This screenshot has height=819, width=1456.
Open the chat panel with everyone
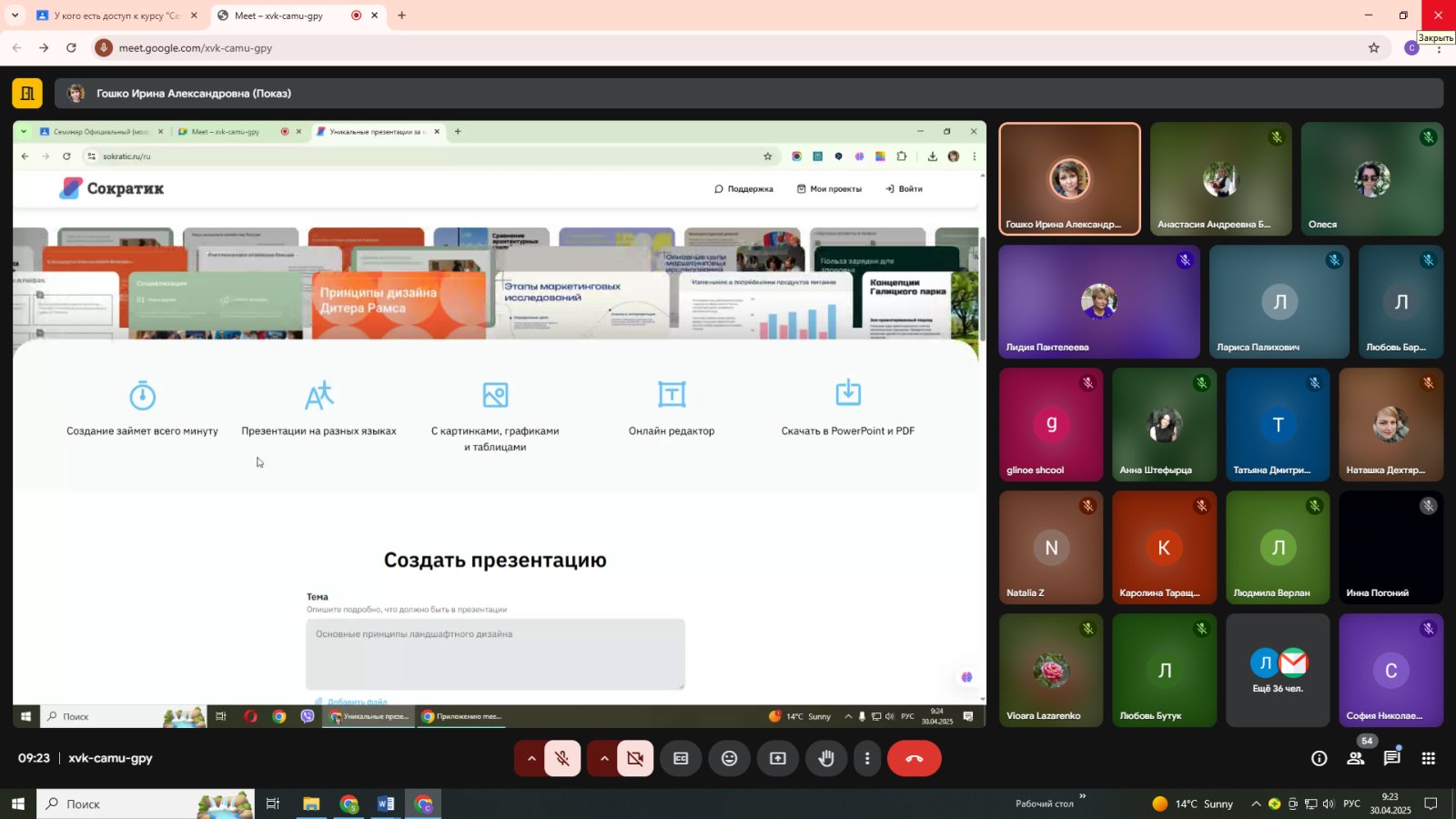(1392, 758)
